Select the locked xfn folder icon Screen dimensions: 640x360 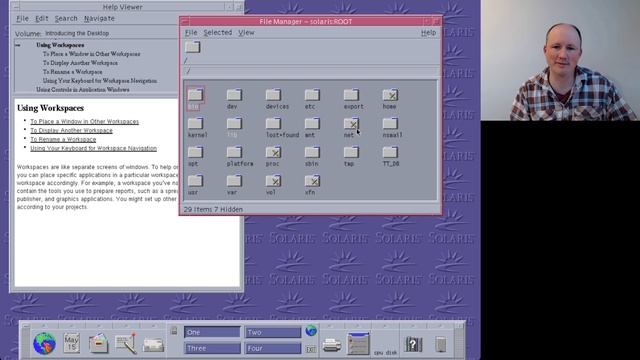point(312,181)
